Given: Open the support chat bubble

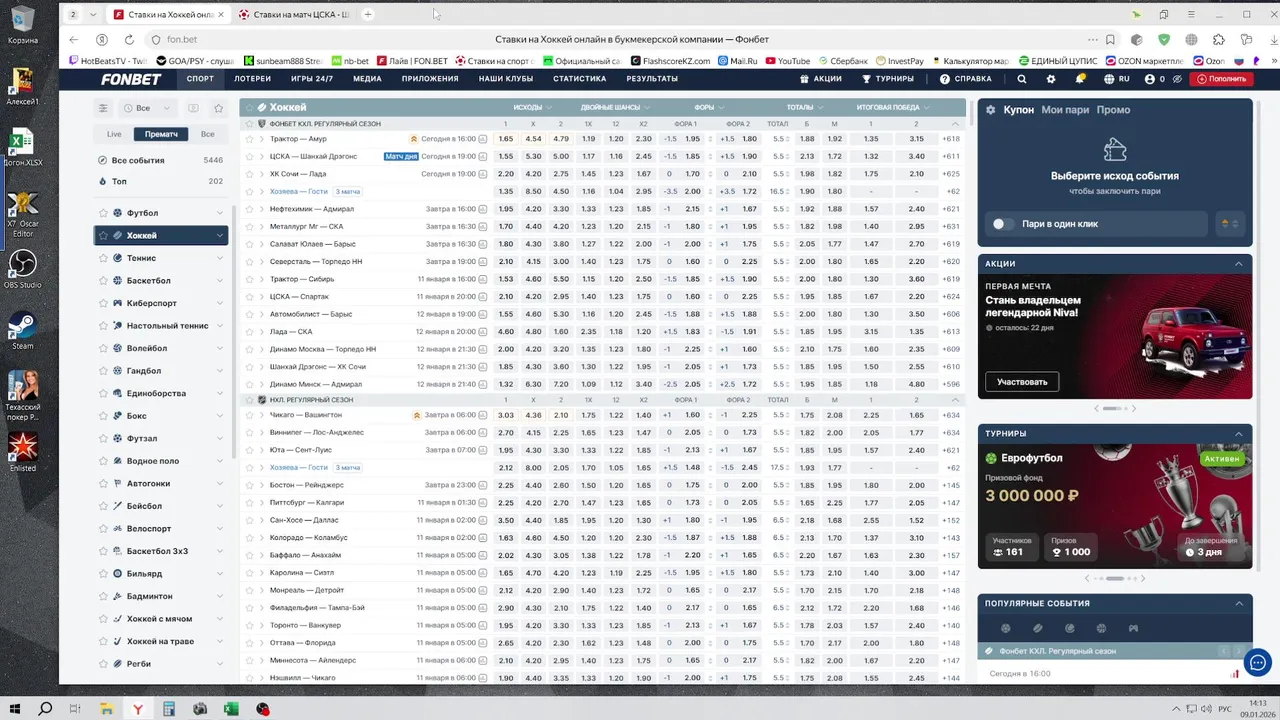Looking at the screenshot, I should pyautogui.click(x=1257, y=662).
